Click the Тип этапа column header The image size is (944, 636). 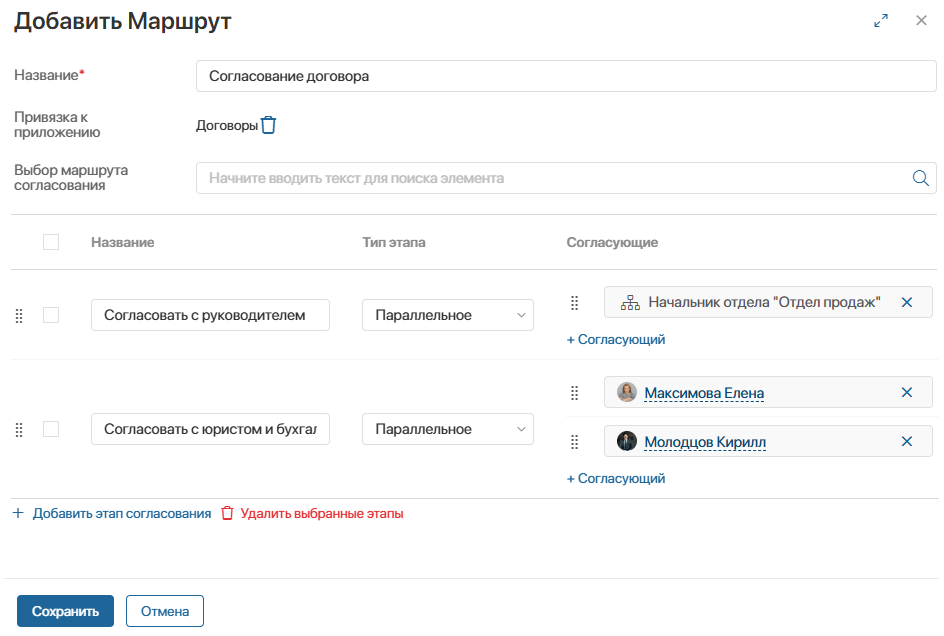394,242
